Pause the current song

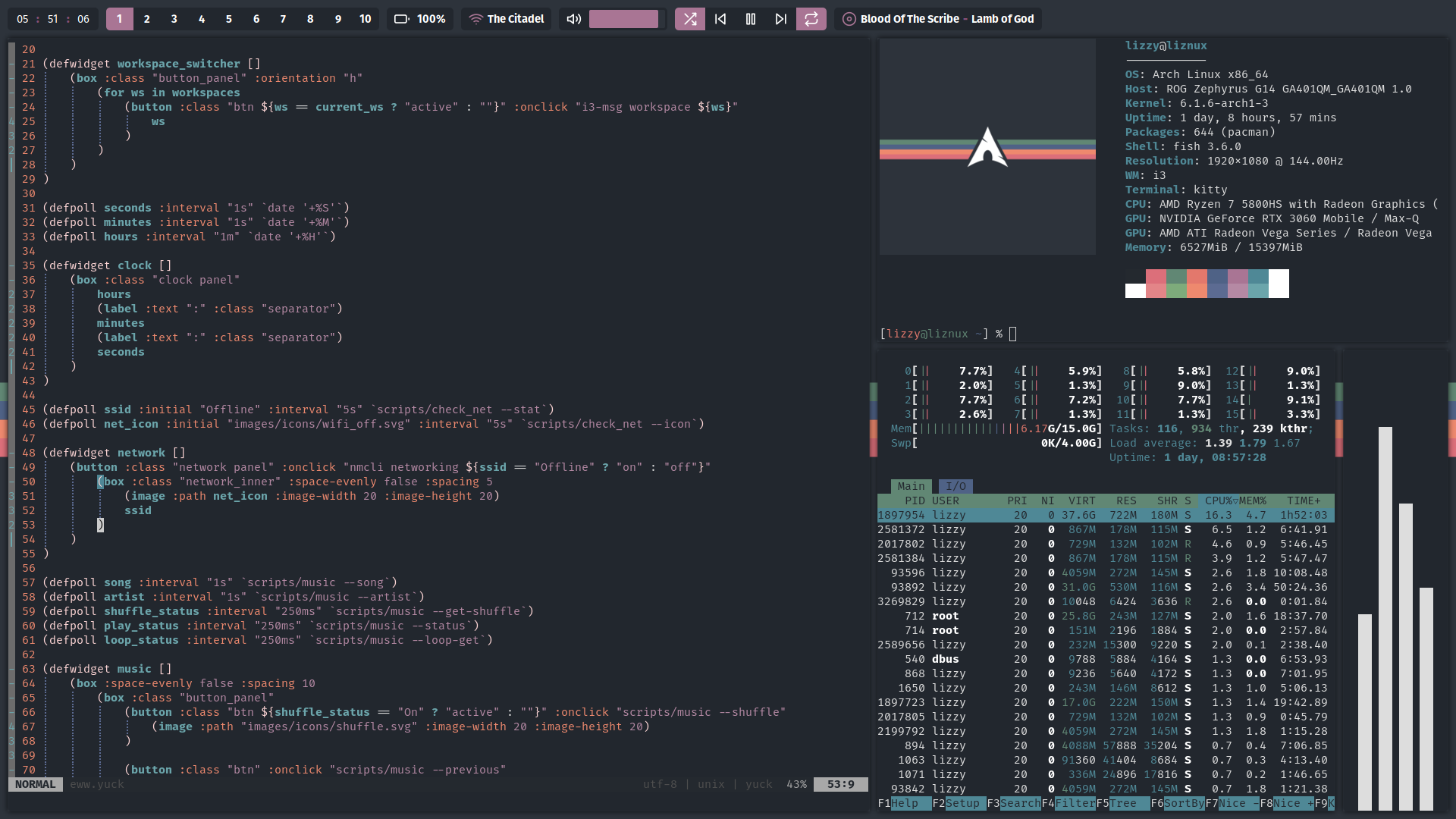pos(751,19)
